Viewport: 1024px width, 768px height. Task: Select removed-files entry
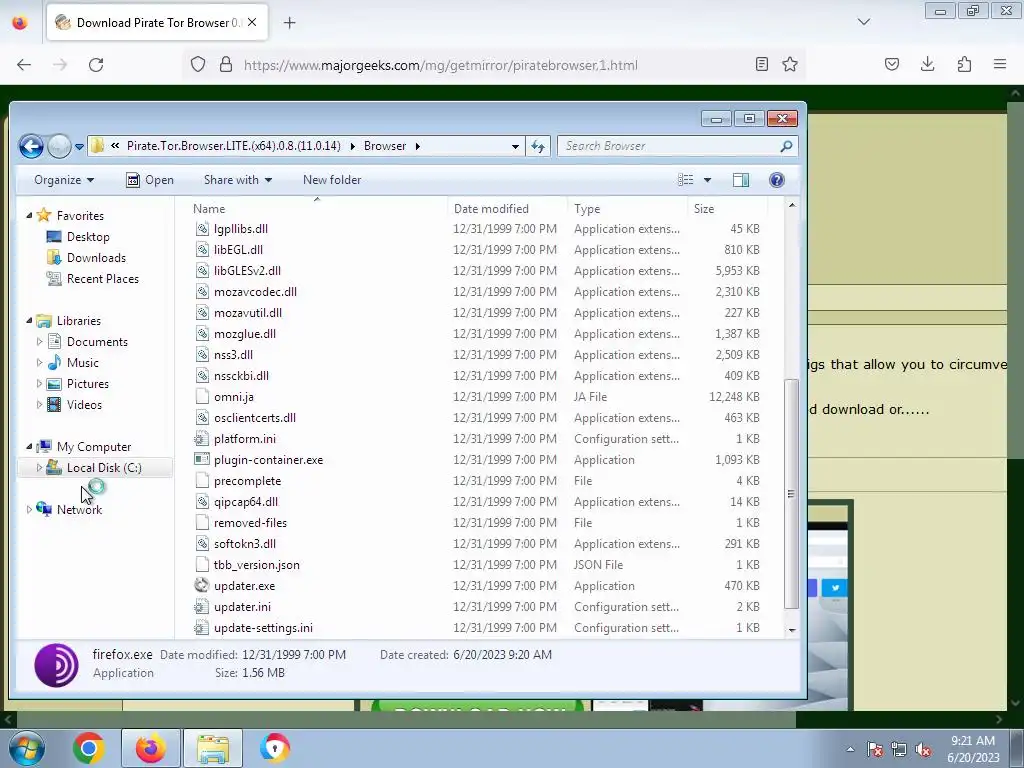point(250,522)
